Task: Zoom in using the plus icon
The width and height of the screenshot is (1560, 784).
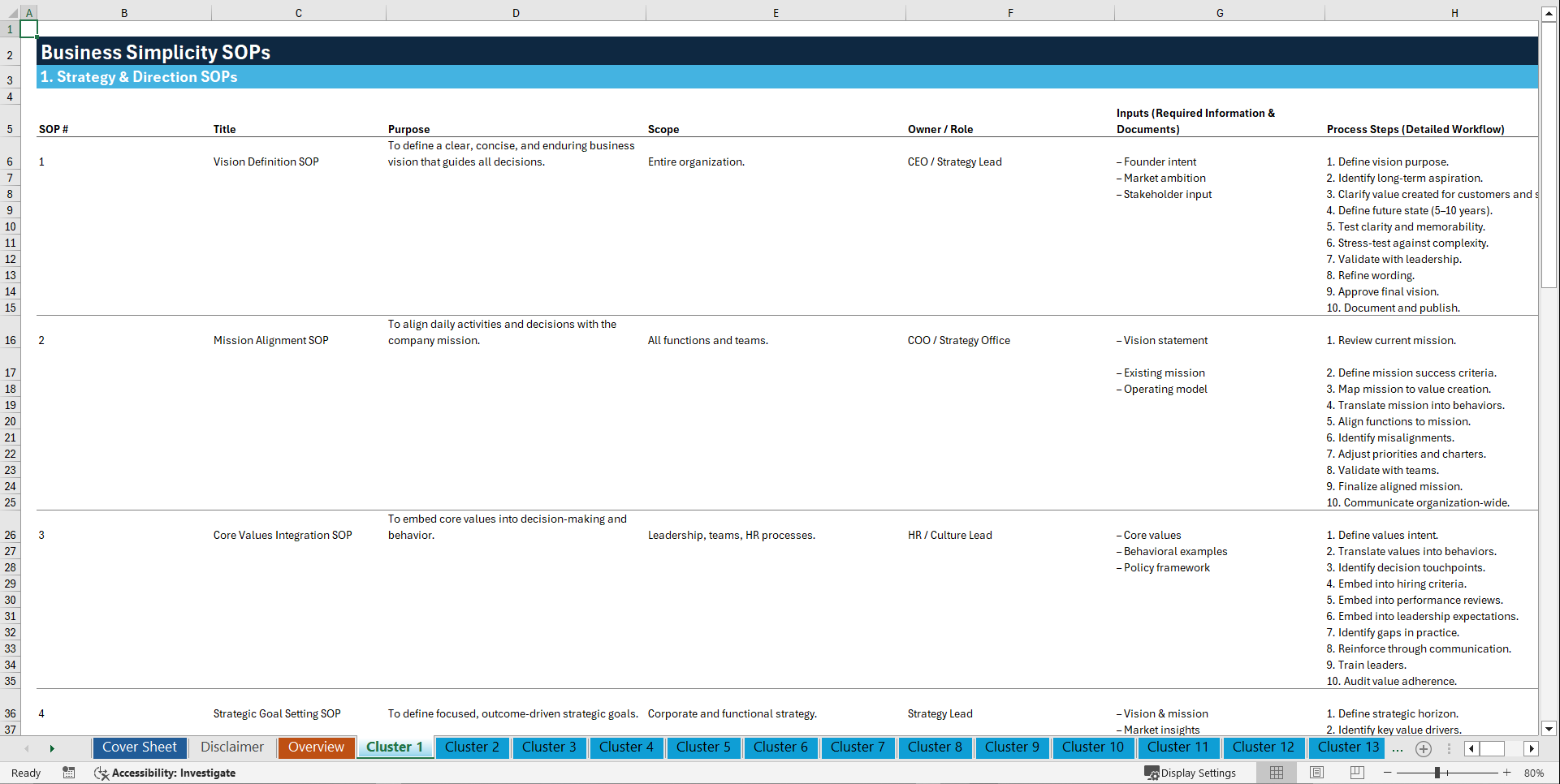Action: (x=1506, y=773)
